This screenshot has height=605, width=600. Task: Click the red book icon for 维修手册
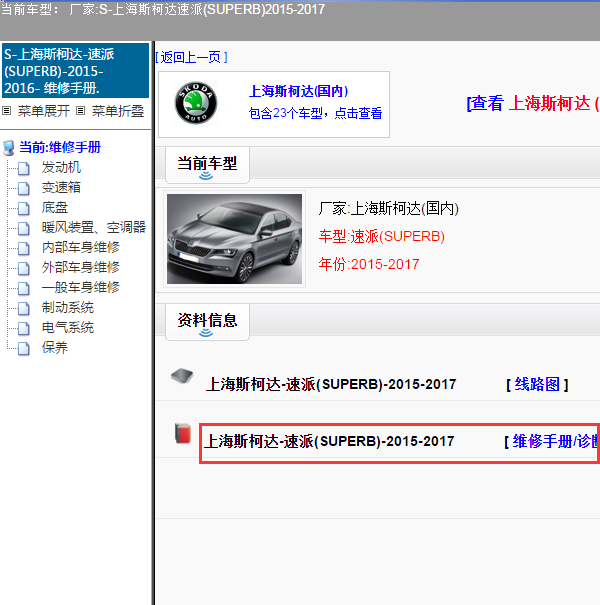(183, 433)
